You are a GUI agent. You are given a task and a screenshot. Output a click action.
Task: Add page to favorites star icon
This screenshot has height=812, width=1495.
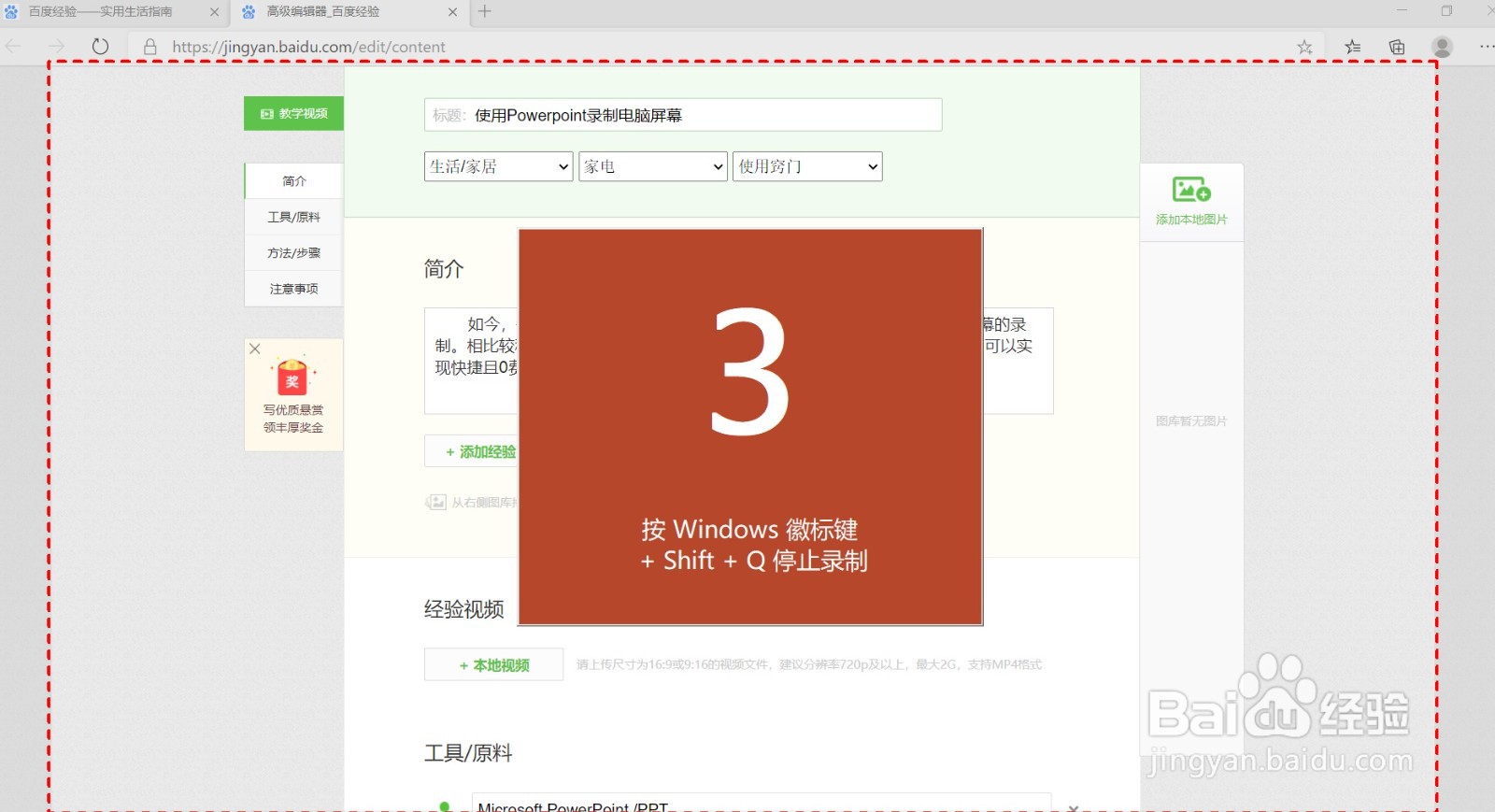pos(1304,47)
